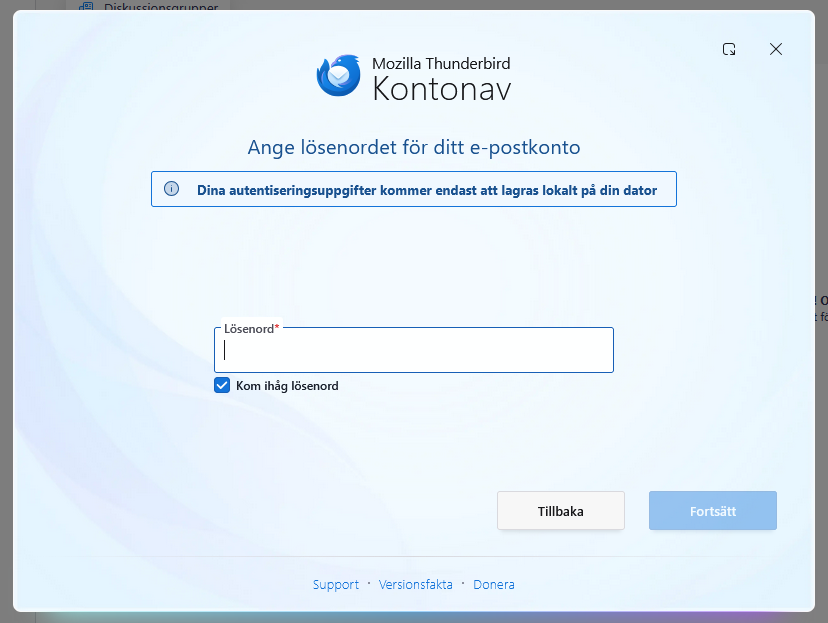Viewport: 828px width, 623px height.
Task: Select the heading 'Ange lösenordet för ditt e-postkonto'
Action: (414, 147)
